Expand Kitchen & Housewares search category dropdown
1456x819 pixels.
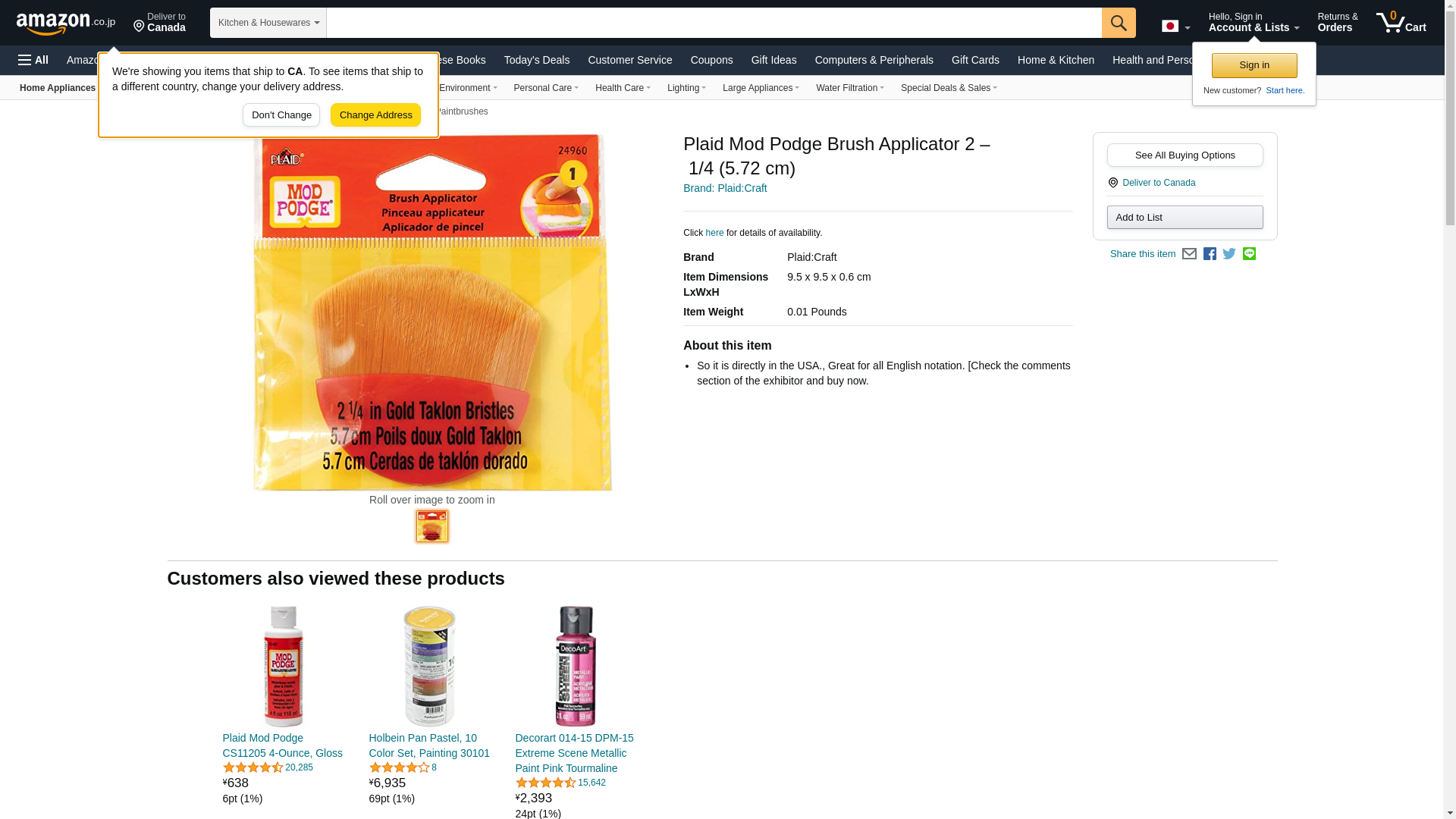pos(268,23)
